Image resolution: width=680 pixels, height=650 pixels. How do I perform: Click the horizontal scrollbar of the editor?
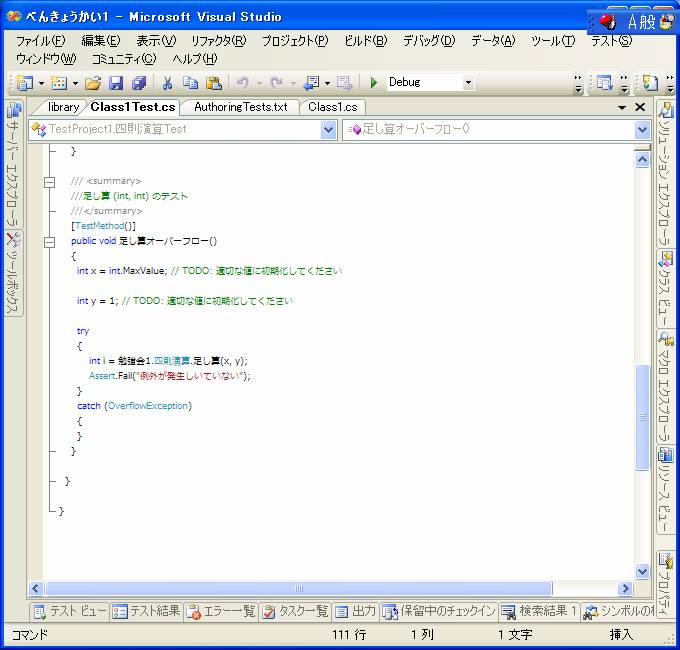300,589
